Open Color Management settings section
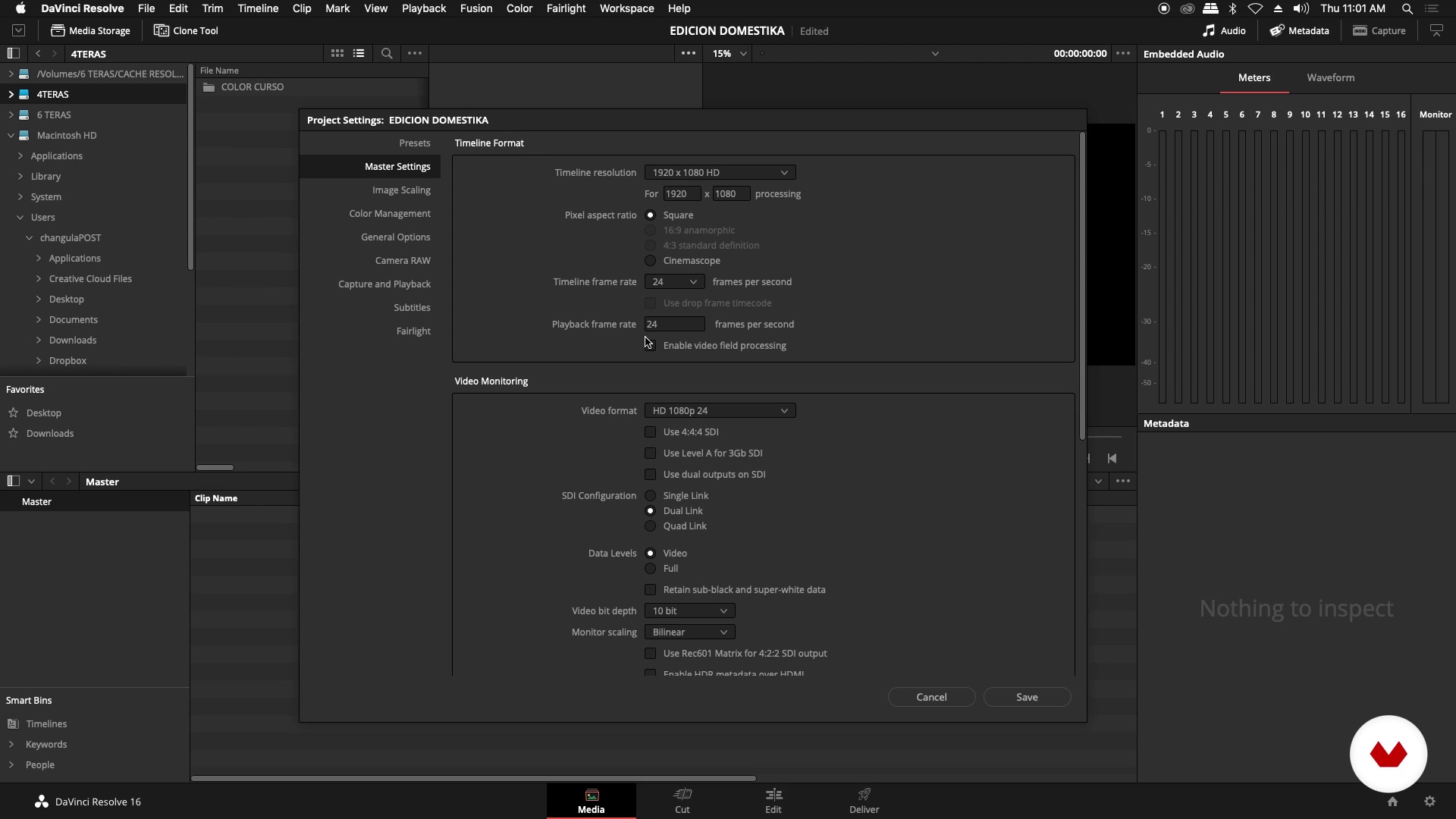 (390, 214)
